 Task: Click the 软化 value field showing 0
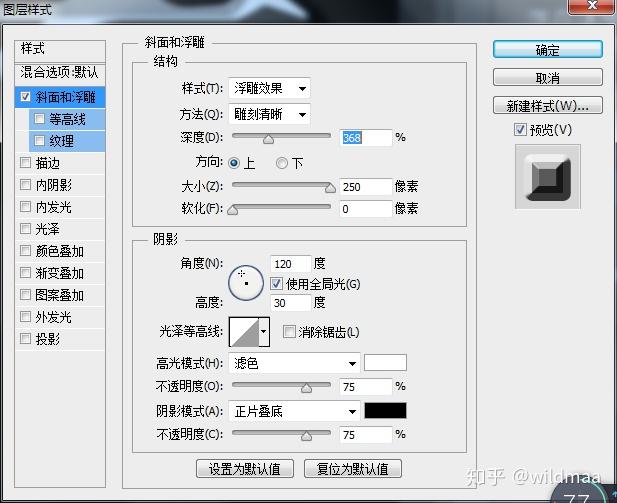point(366,209)
